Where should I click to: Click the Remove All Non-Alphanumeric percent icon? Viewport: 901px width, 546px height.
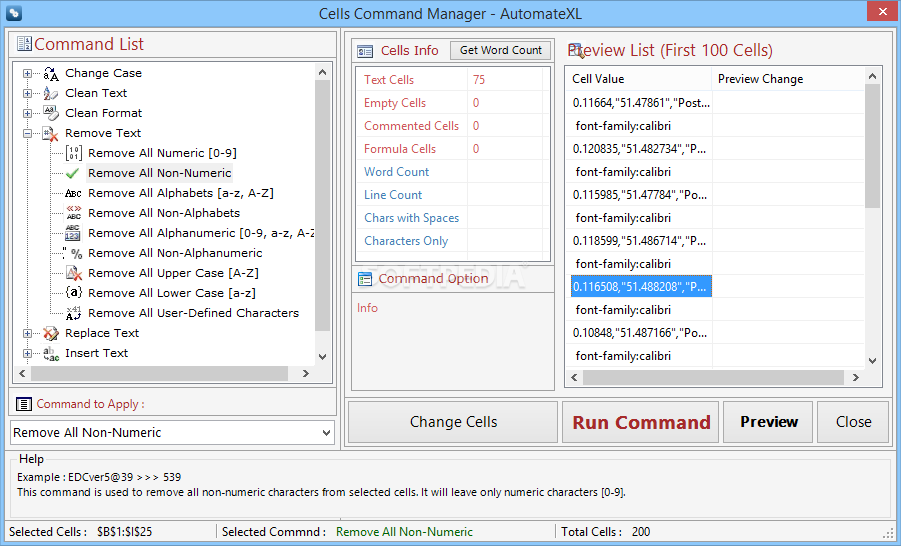pyautogui.click(x=74, y=253)
